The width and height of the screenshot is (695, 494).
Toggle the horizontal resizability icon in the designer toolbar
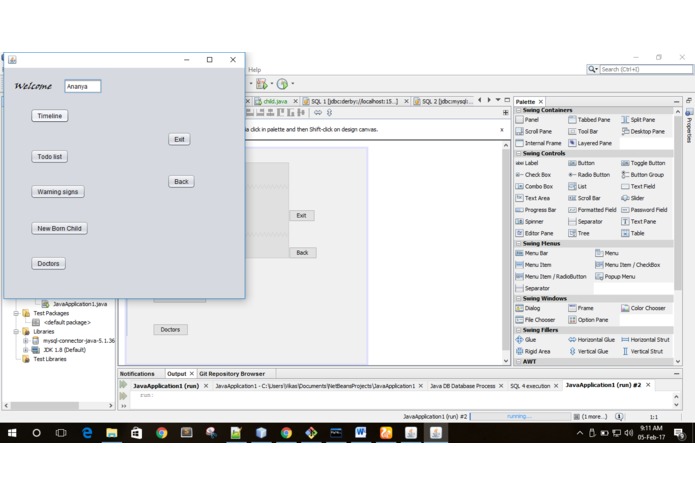point(318,113)
